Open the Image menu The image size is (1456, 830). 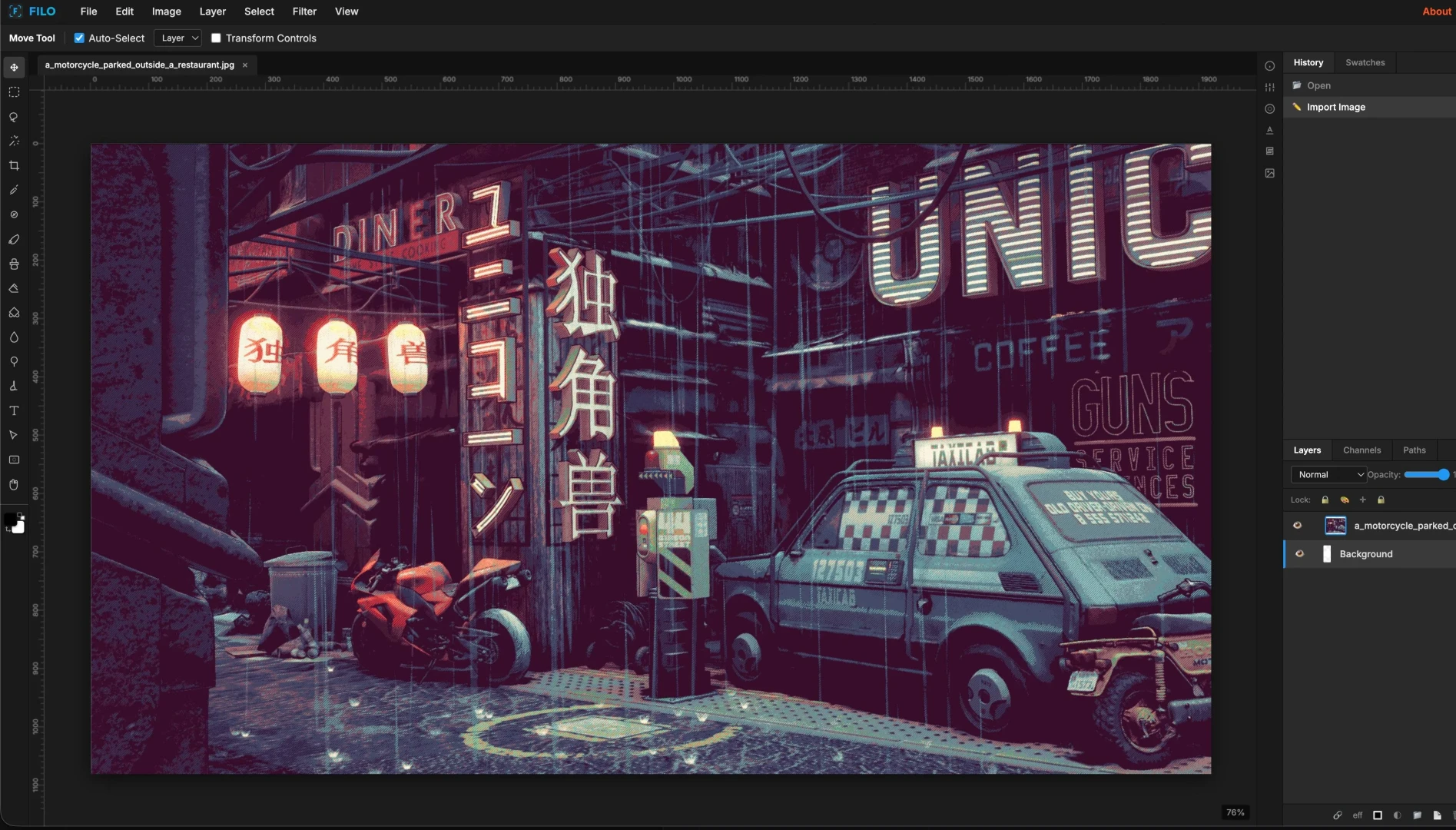(x=167, y=12)
